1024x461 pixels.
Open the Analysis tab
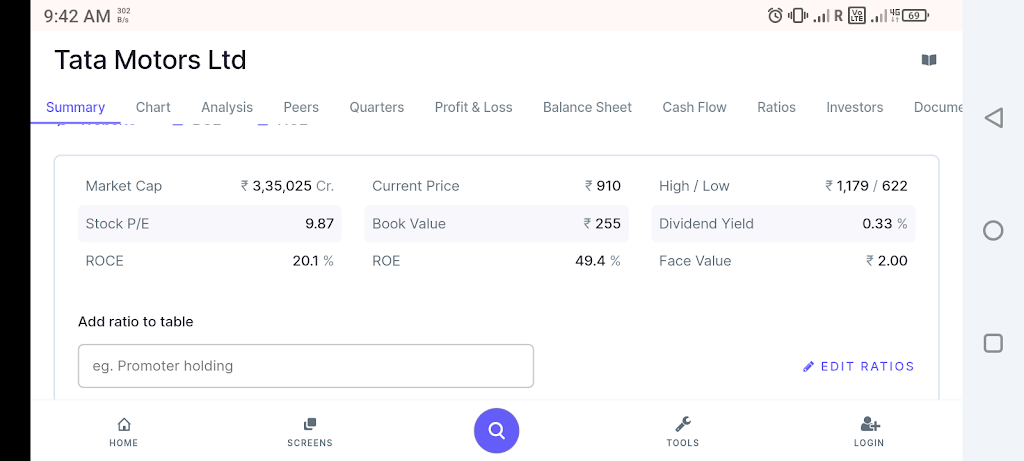[x=227, y=107]
